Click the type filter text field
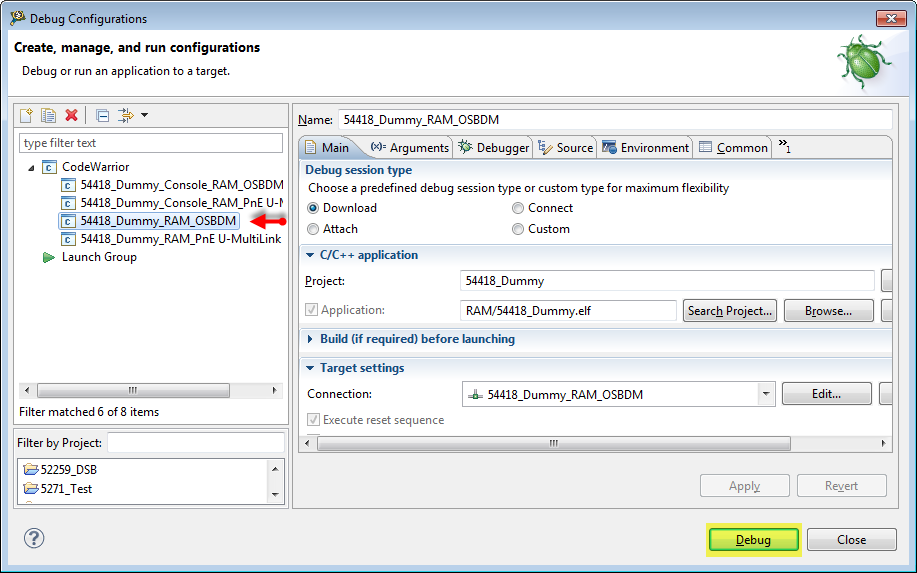The width and height of the screenshot is (917, 573). (x=151, y=143)
